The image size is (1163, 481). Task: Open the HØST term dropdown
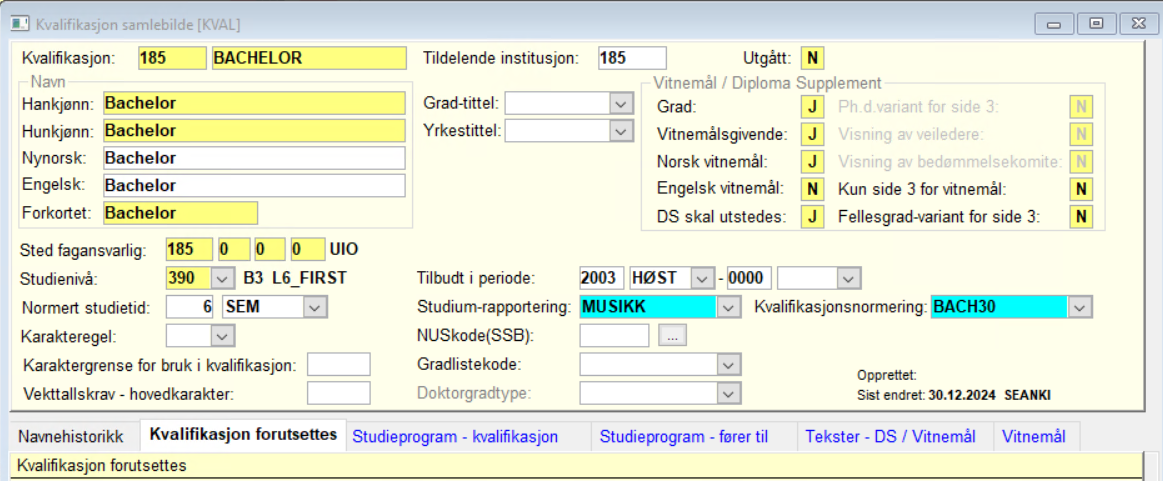701,279
